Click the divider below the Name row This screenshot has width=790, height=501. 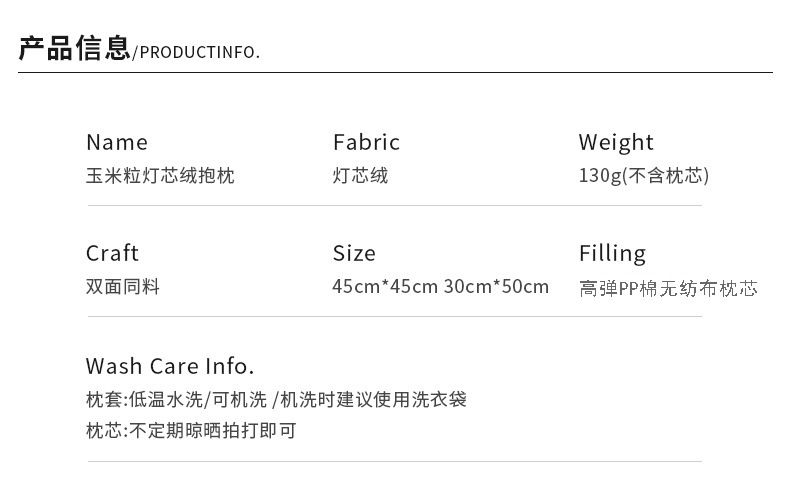coord(395,205)
